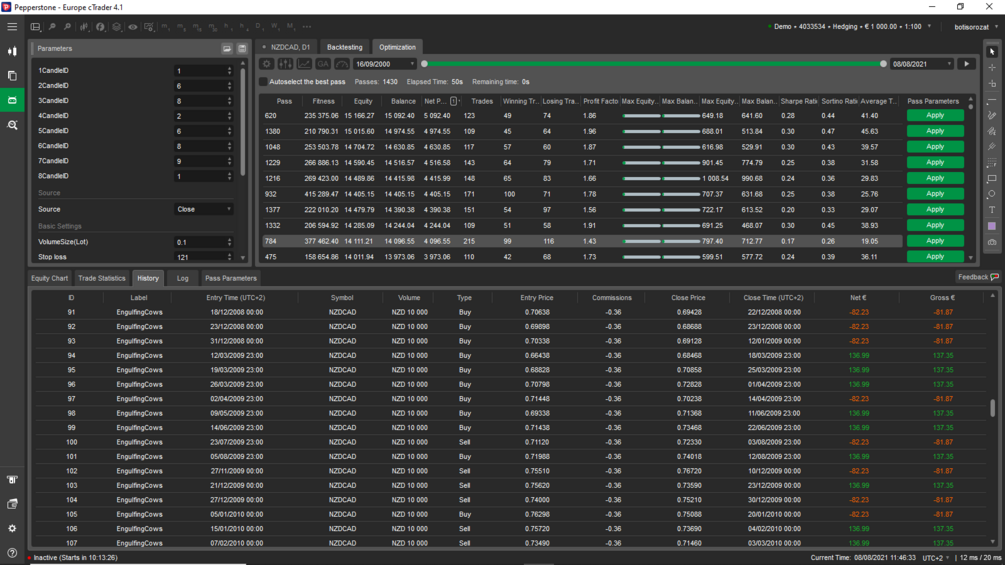Open Help question mark icon
The height and width of the screenshot is (565, 1005).
click(x=12, y=553)
